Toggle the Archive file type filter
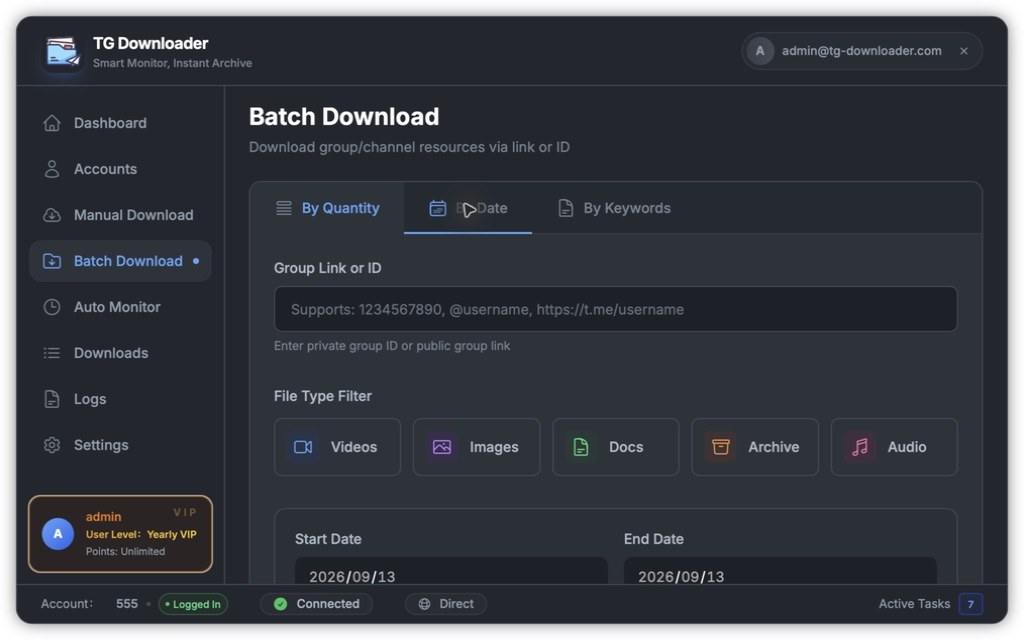 coord(755,447)
